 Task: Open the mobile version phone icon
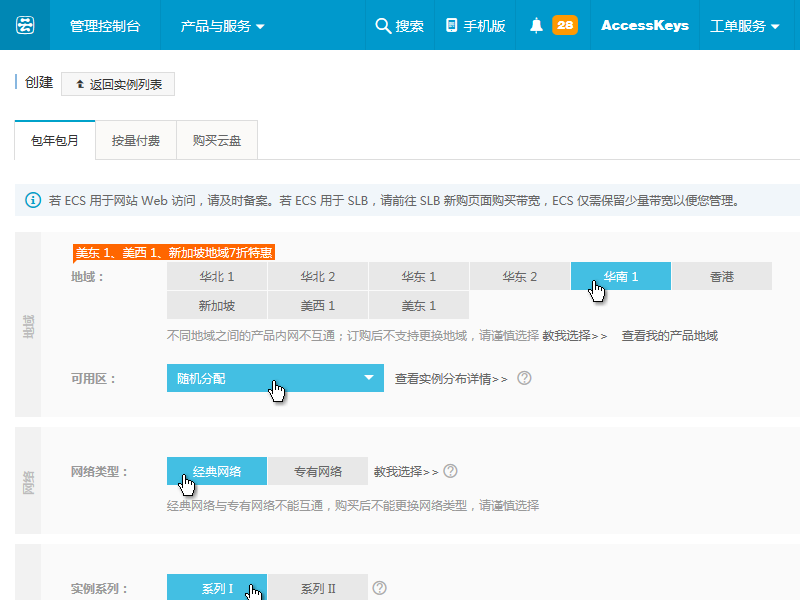coord(451,26)
